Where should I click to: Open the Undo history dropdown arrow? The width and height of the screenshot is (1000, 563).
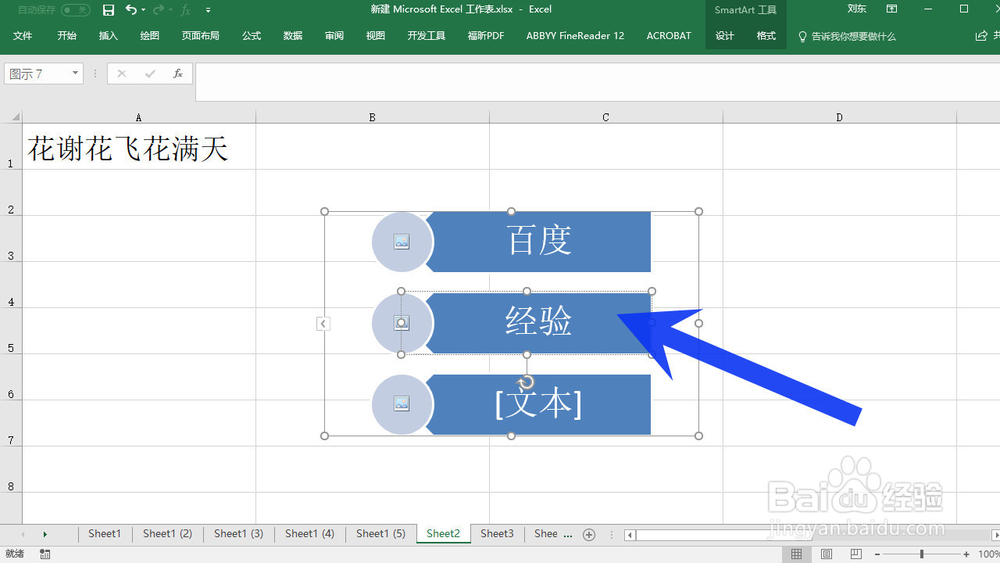pyautogui.click(x=143, y=10)
